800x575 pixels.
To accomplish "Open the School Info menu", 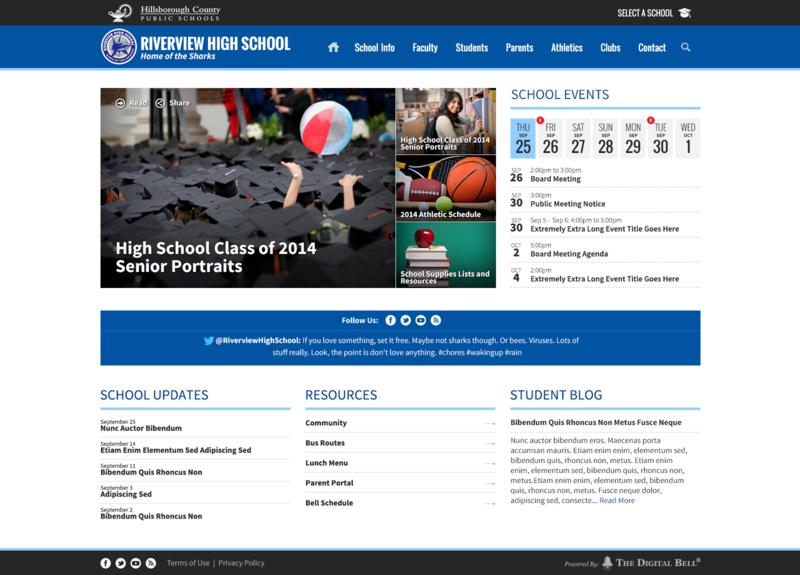I will [374, 47].
